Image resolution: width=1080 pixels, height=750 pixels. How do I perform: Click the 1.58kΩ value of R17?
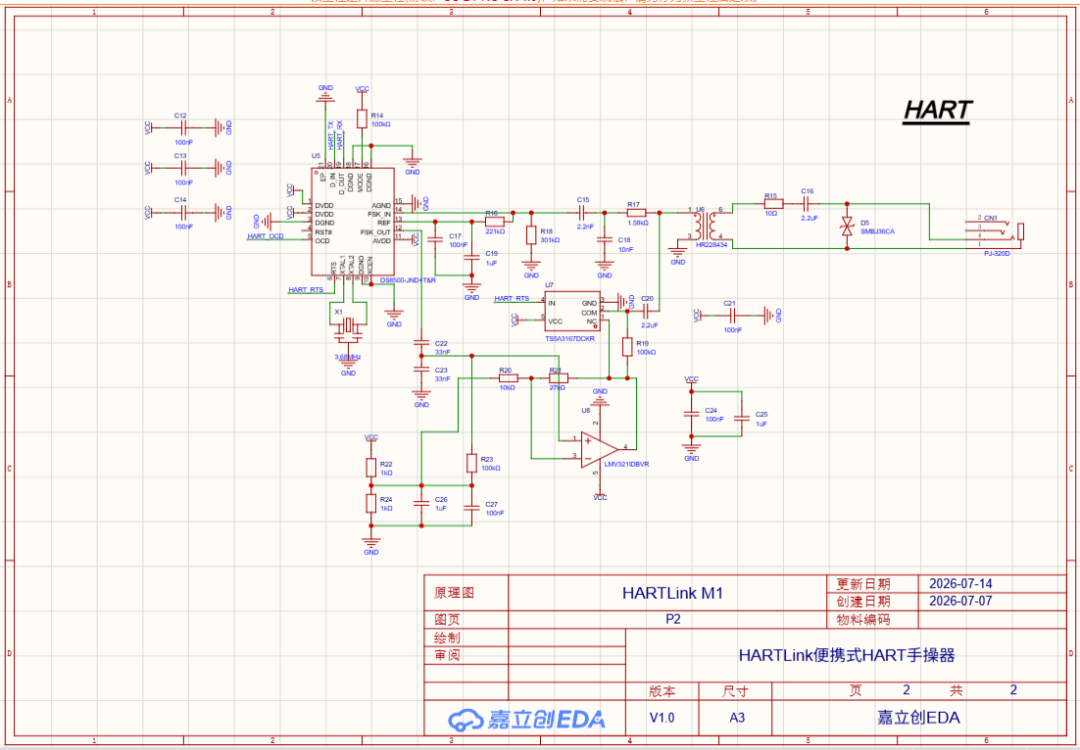tap(637, 223)
